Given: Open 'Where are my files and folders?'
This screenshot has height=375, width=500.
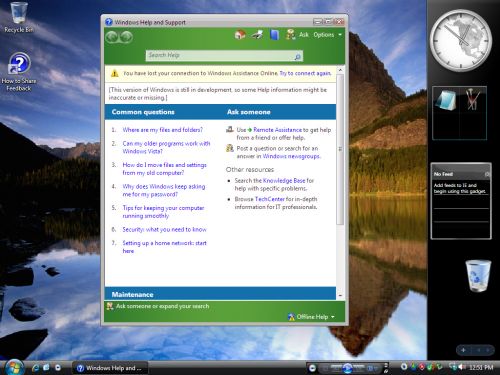Looking at the screenshot, I should point(162,130).
